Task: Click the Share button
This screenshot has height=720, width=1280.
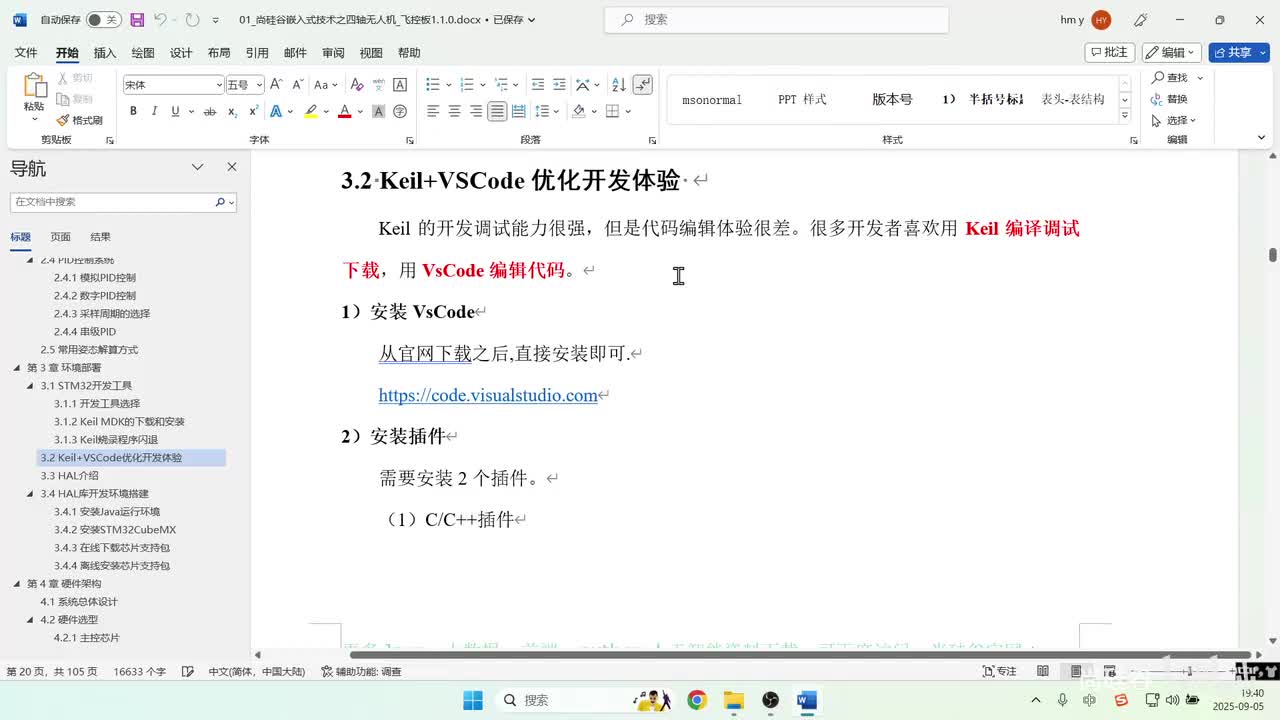Action: pyautogui.click(x=1239, y=52)
